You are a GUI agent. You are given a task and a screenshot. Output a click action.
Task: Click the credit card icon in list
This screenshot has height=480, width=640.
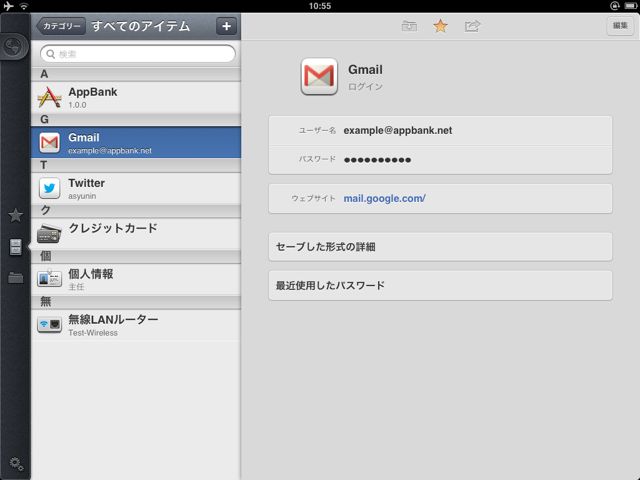(49, 234)
